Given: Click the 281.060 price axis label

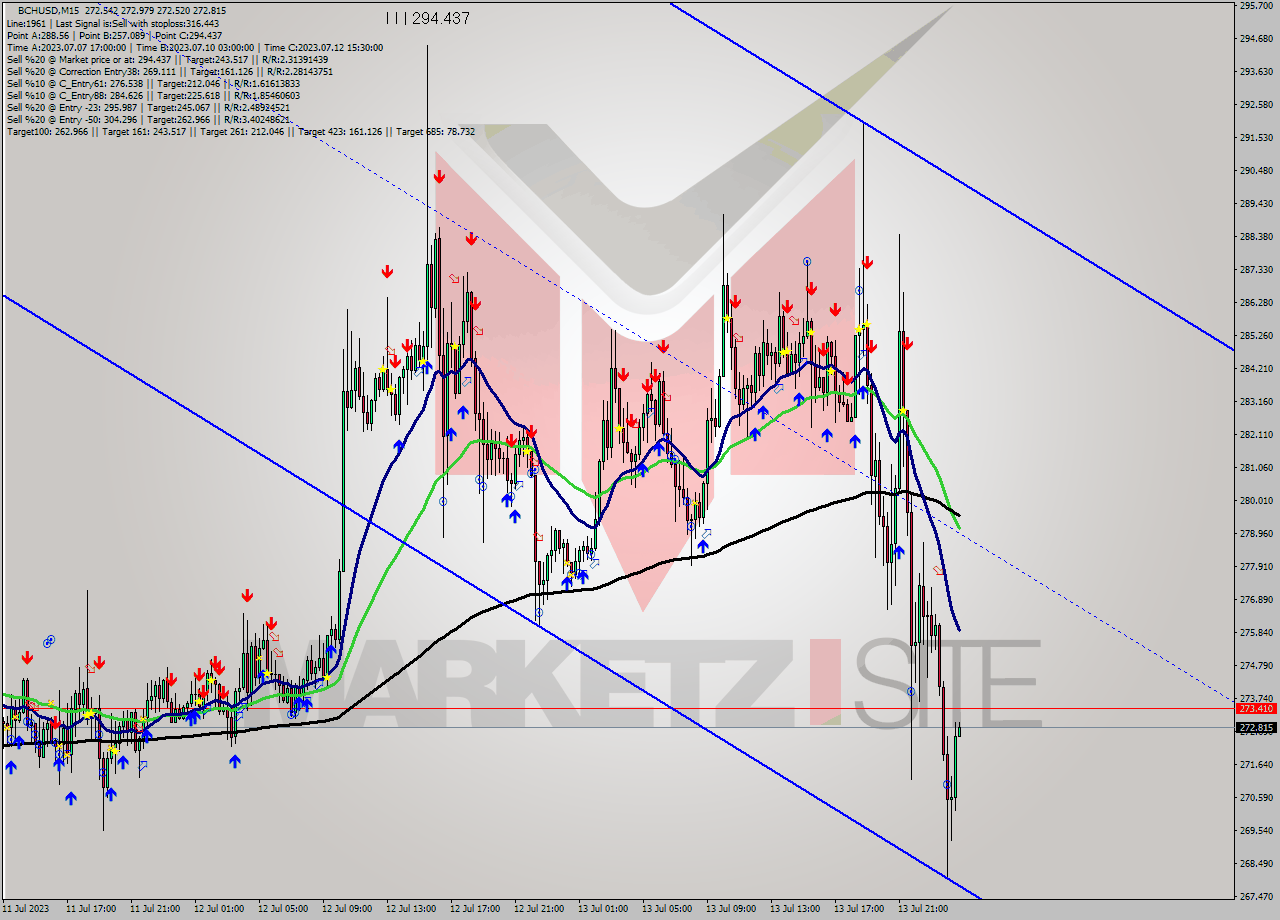Looking at the screenshot, I should coord(1256,468).
